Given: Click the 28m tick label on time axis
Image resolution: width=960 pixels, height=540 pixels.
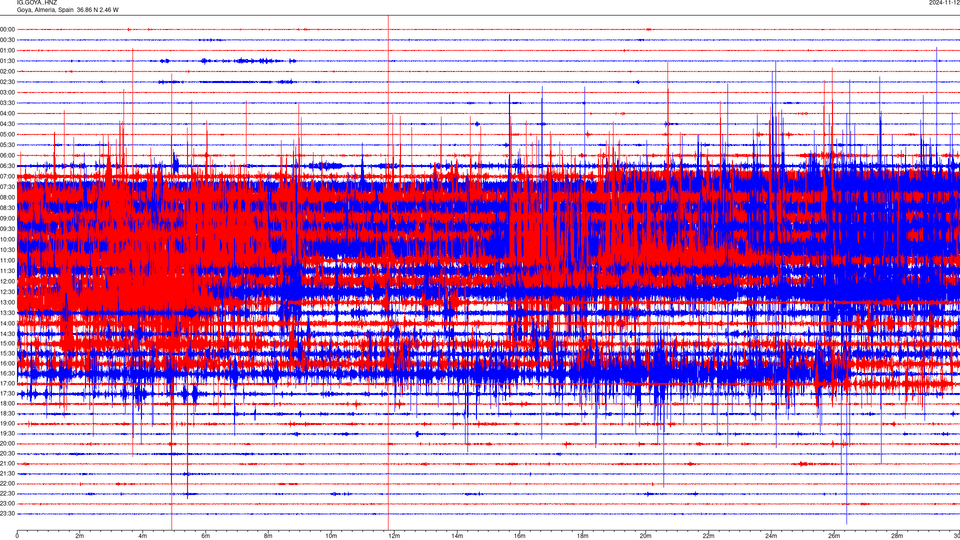Looking at the screenshot, I should (897, 536).
